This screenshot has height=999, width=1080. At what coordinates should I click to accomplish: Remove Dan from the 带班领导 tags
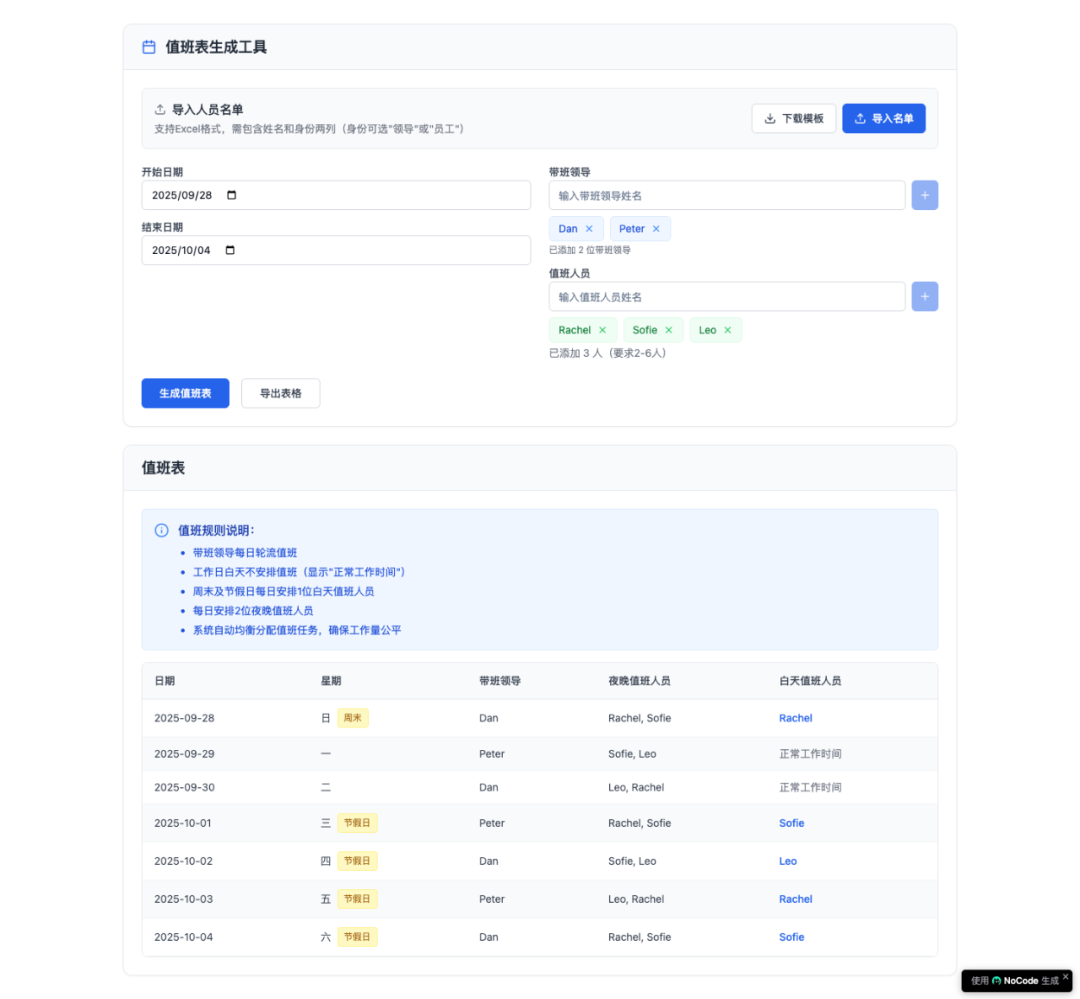tap(589, 229)
